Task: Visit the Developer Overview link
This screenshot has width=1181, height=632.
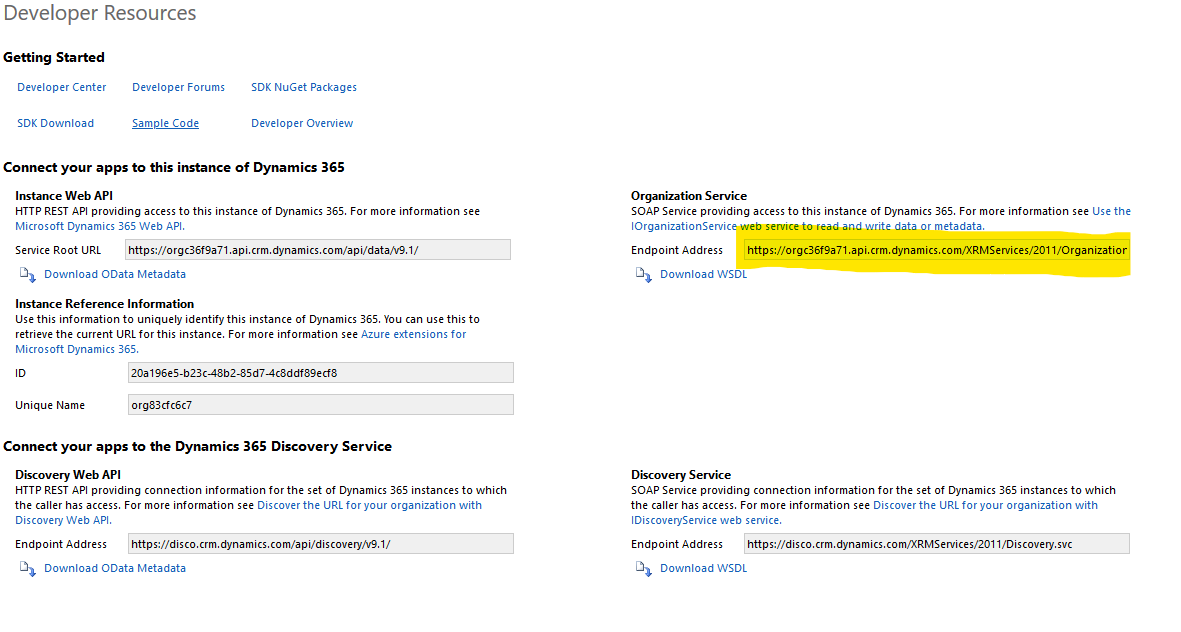Action: tap(302, 123)
